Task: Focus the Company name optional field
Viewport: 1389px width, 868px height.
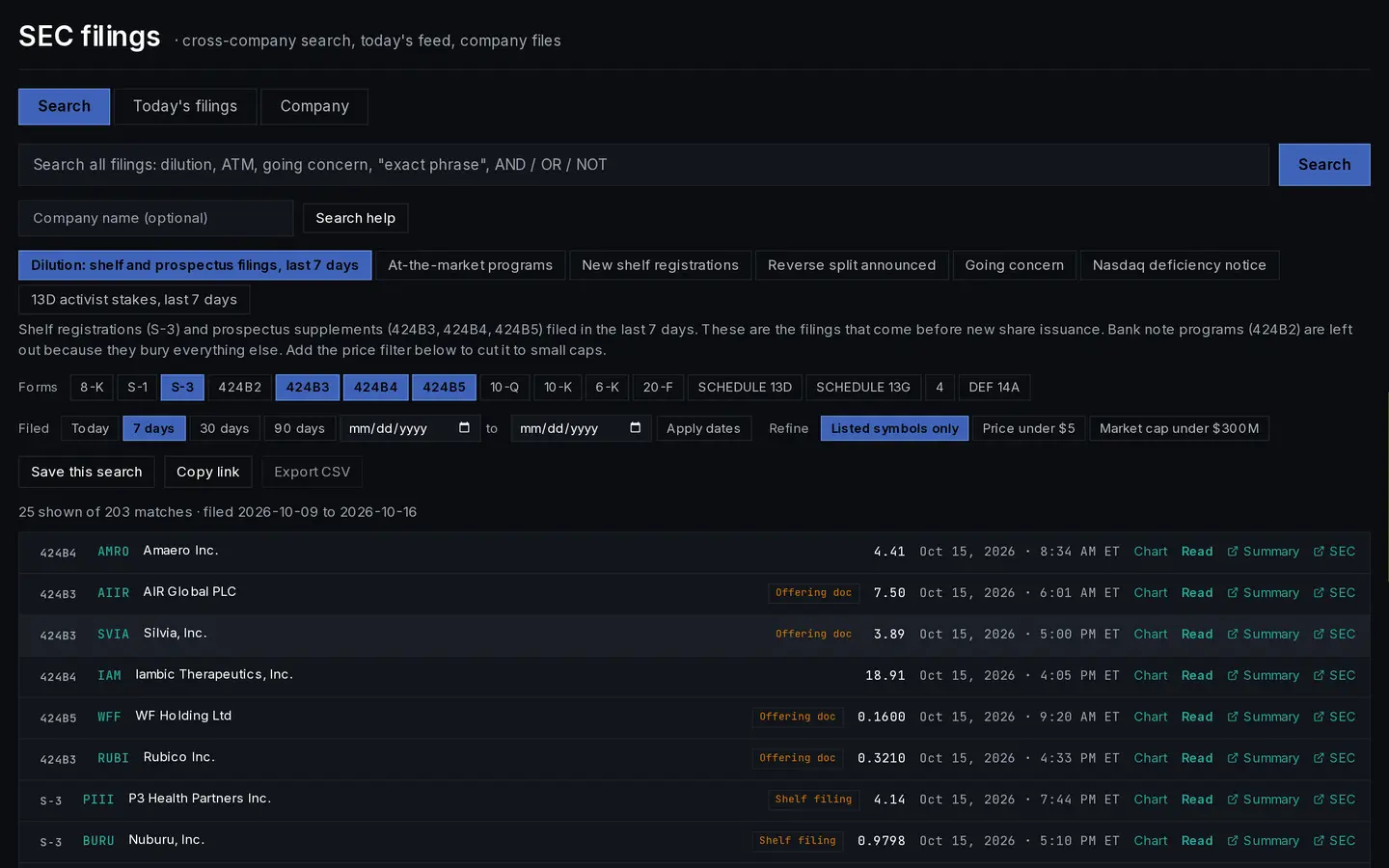Action: (155, 218)
